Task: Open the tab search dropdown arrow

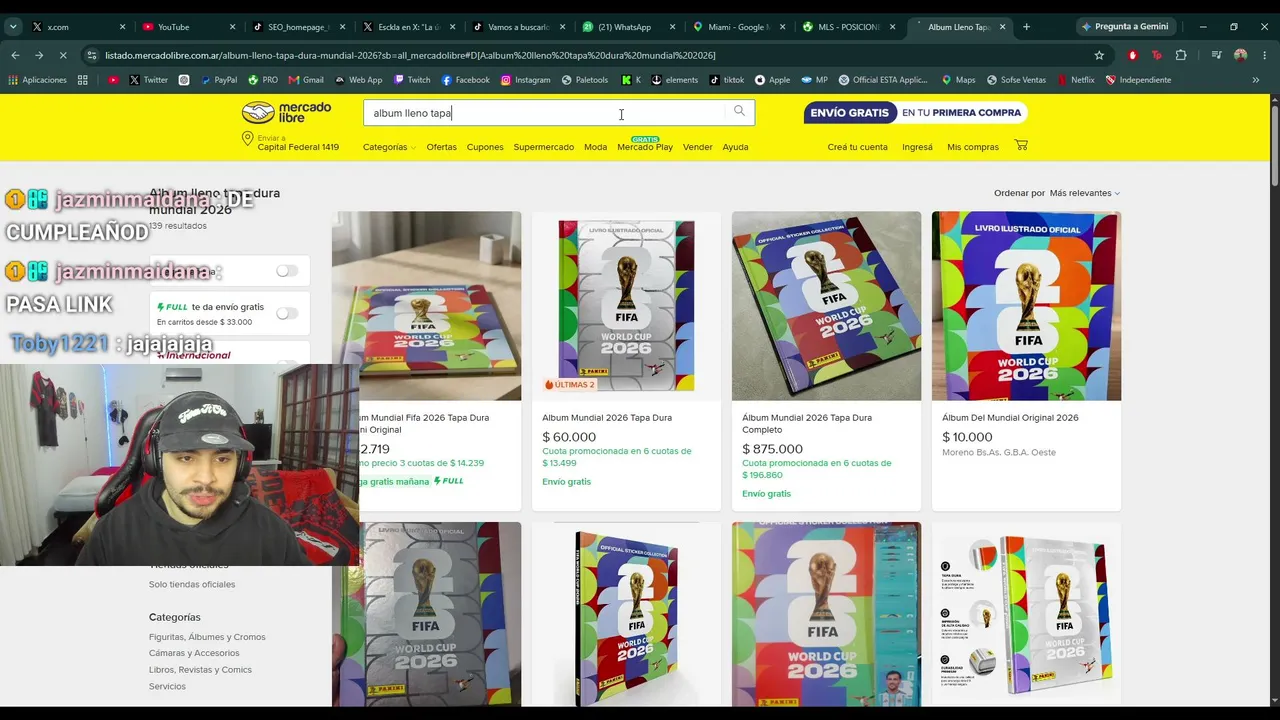Action: click(x=13, y=27)
